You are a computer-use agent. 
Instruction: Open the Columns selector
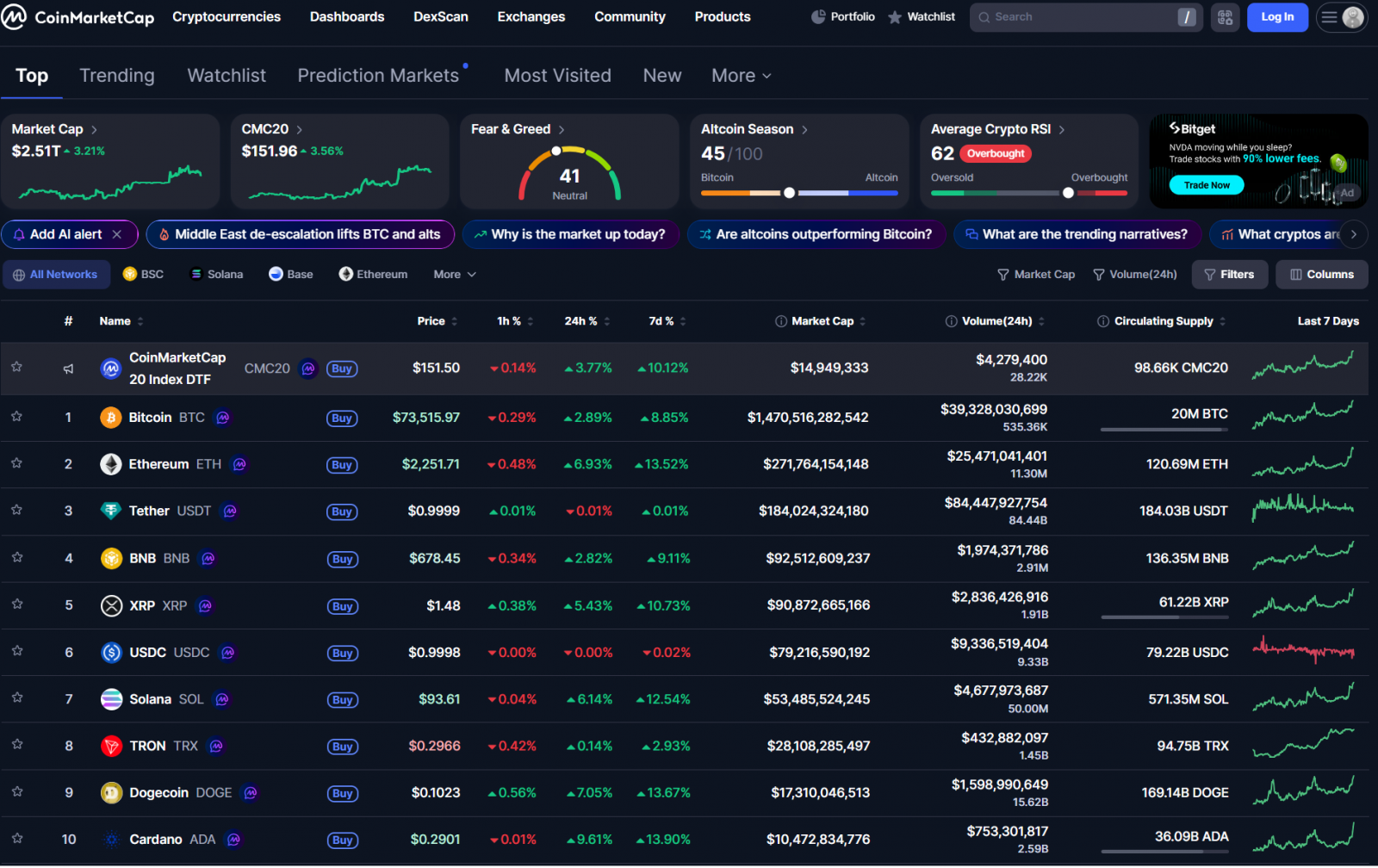(x=1321, y=274)
